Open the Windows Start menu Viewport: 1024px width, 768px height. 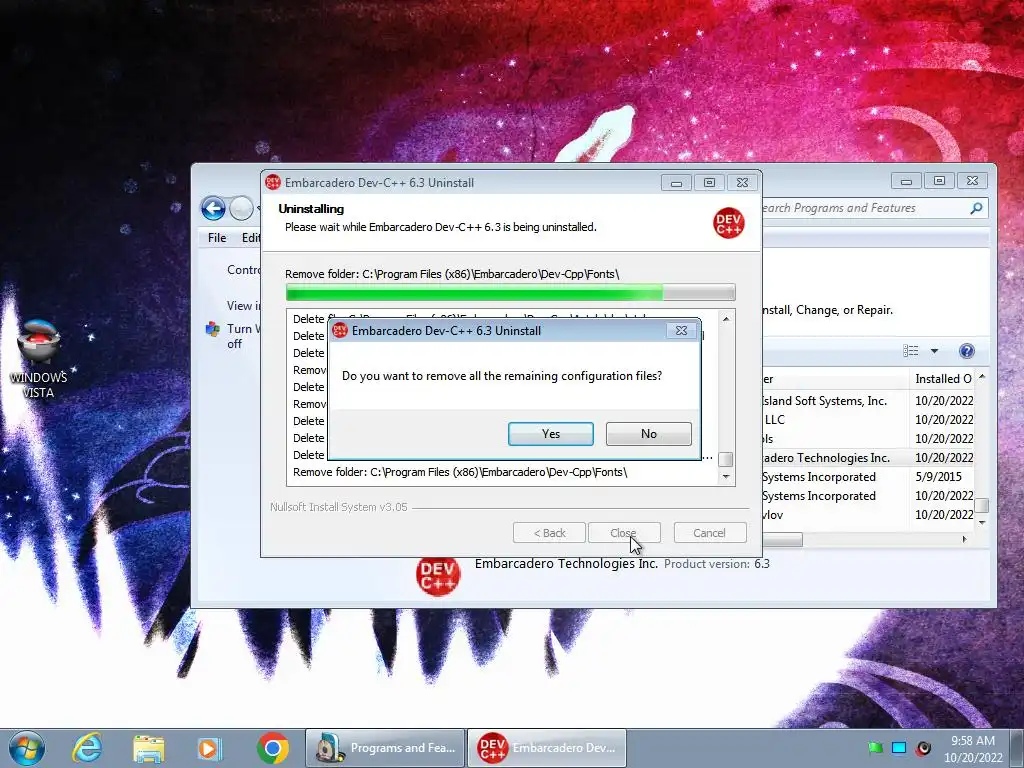click(27, 748)
